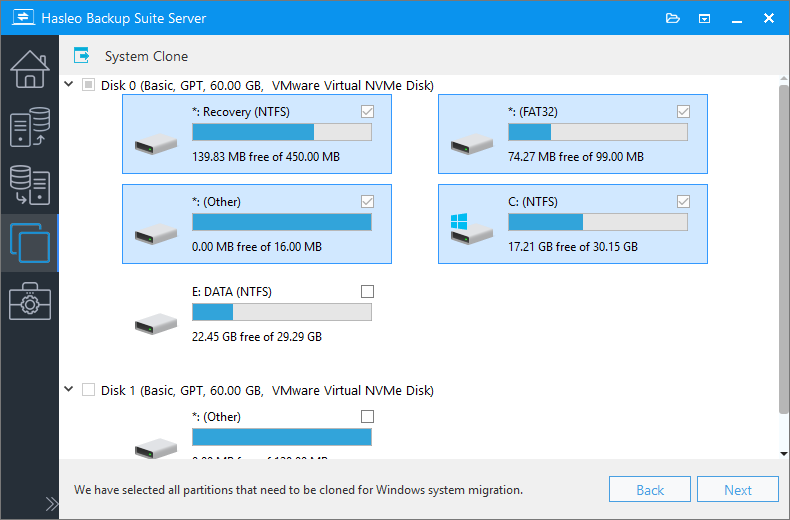Viewport: 790px width, 520px height.
Task: Click the 'C: (NTFS)' label
Action: [533, 202]
